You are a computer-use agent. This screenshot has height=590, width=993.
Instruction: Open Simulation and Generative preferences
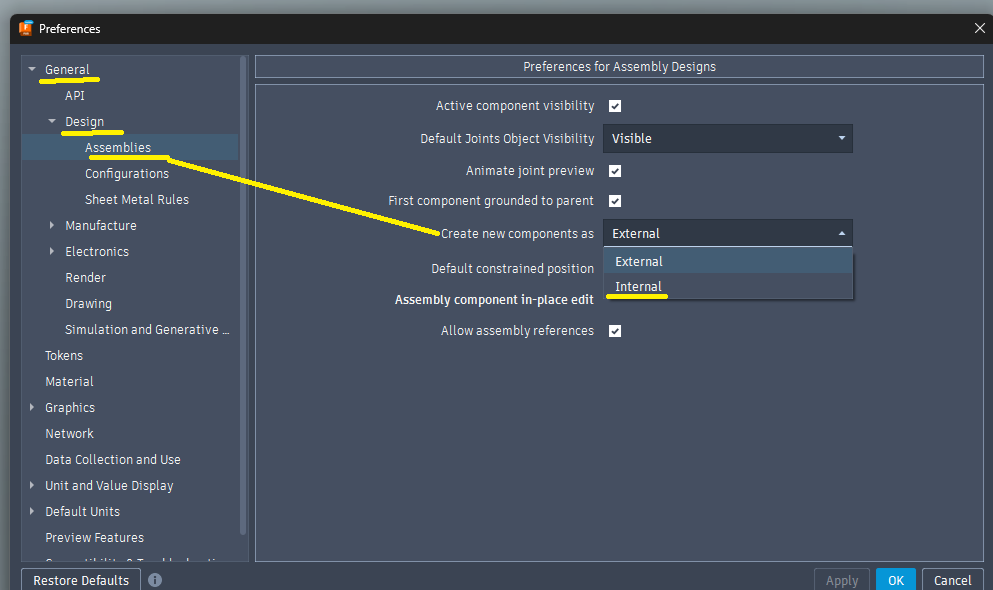(x=147, y=329)
